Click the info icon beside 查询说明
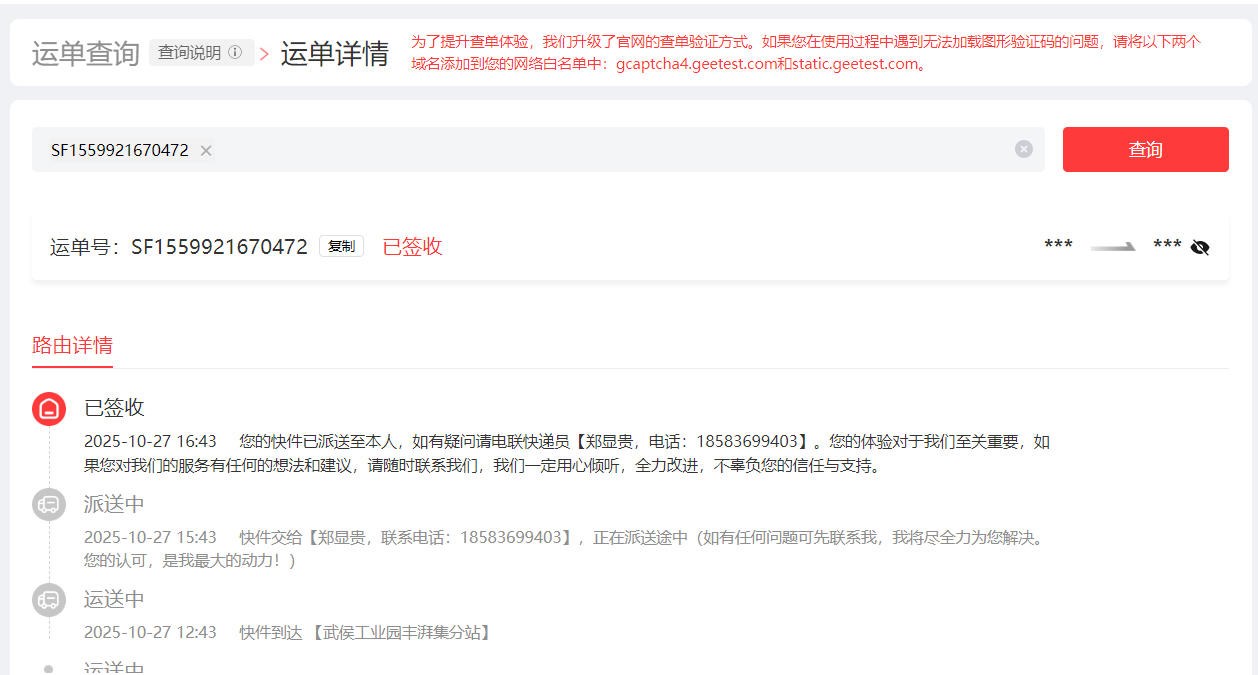Viewport: 1258px width, 675px height. (235, 53)
